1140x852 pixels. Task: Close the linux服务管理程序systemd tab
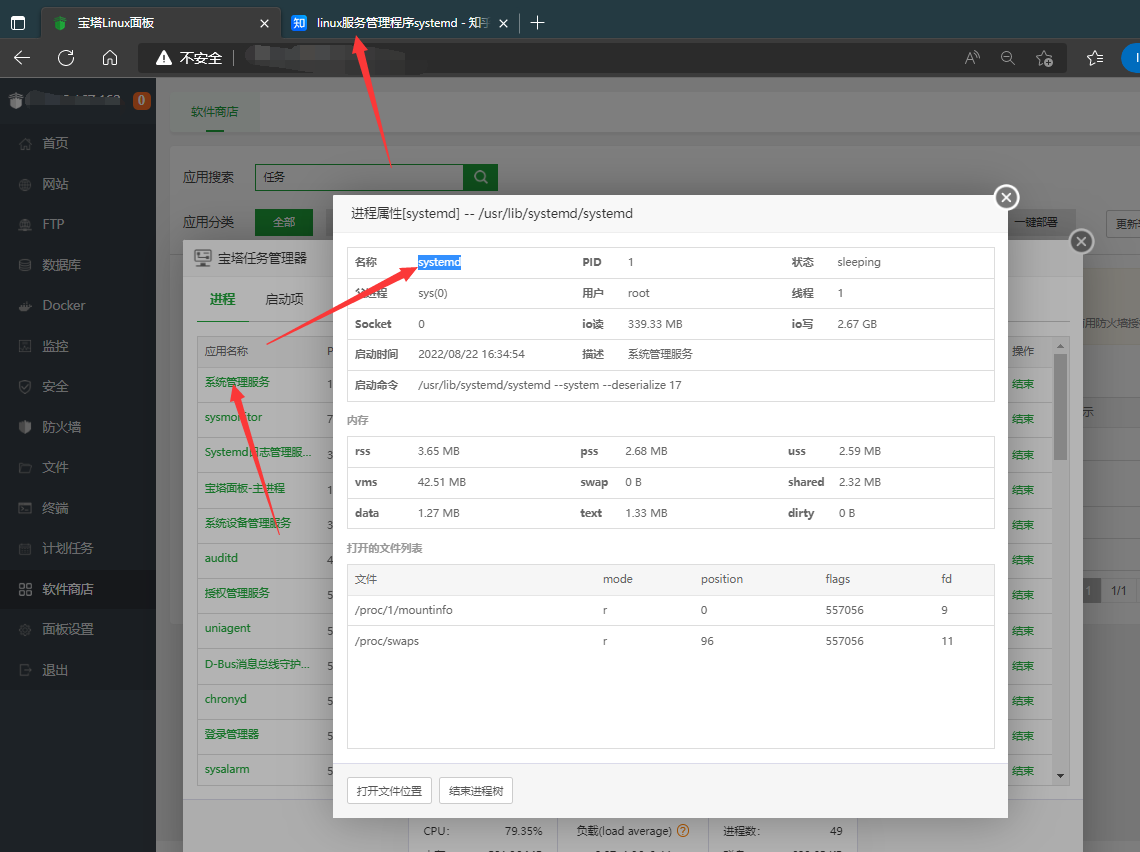click(x=503, y=23)
